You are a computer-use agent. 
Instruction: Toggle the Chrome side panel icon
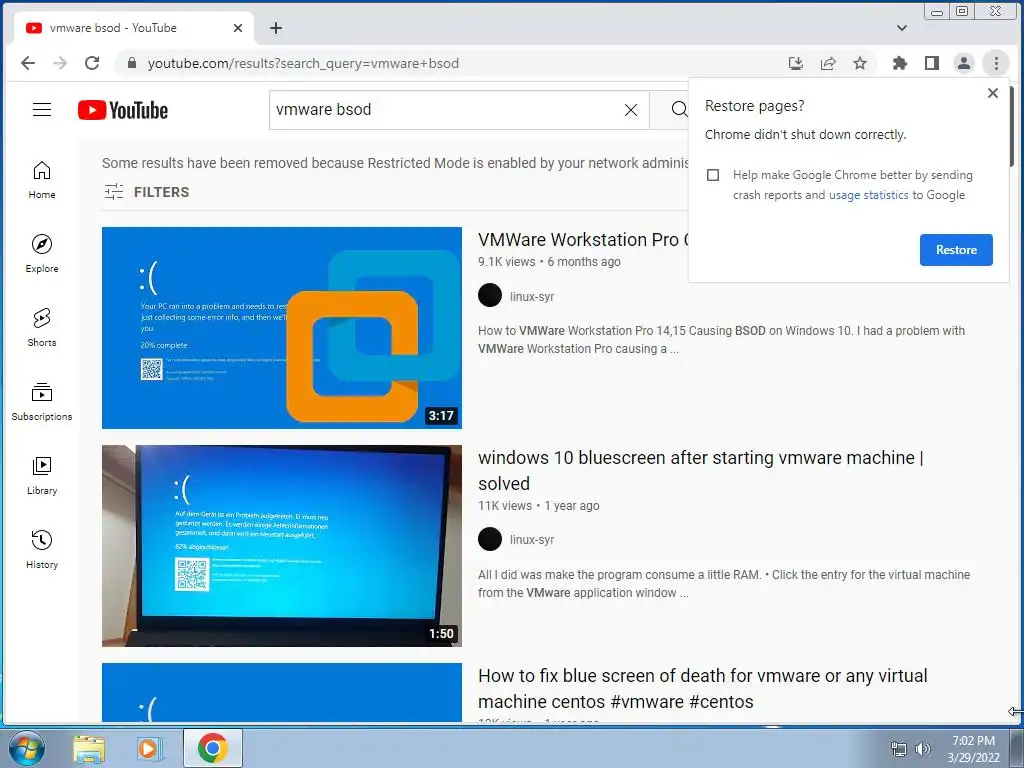pyautogui.click(x=932, y=63)
